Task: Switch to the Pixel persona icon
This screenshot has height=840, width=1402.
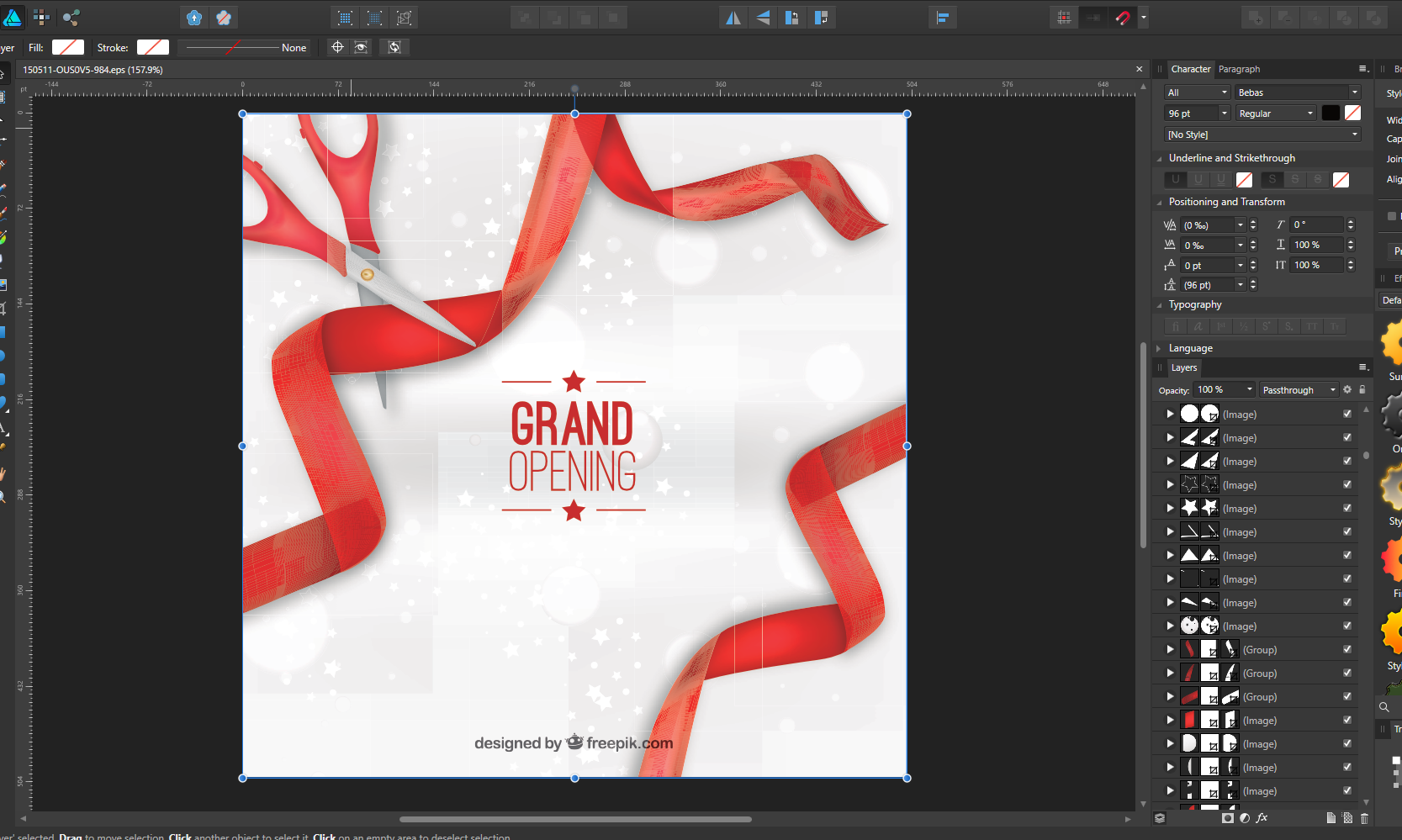Action: click(41, 18)
